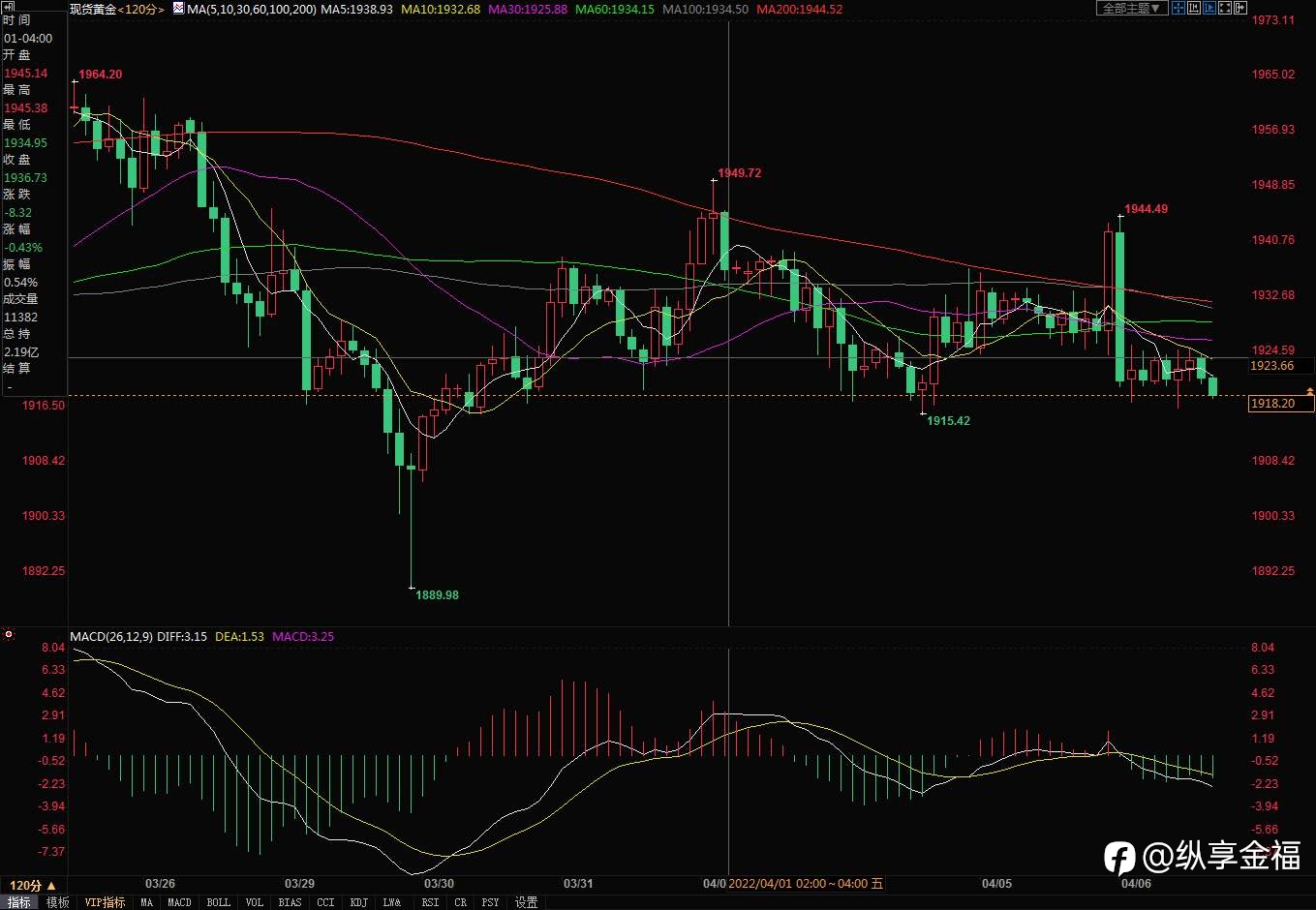Switch indicator to MACD
1316x910 pixels.
tap(179, 902)
